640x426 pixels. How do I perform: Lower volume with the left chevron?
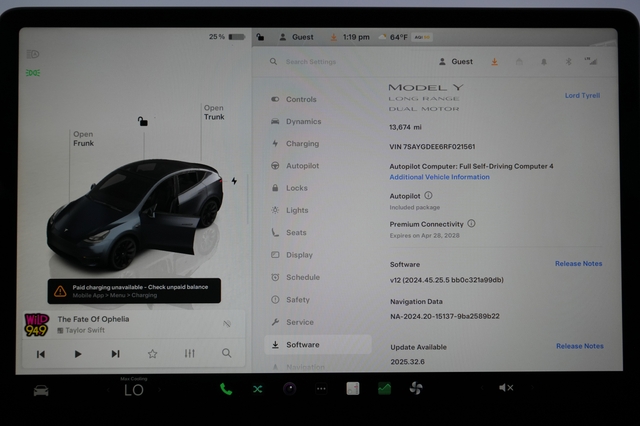point(482,388)
